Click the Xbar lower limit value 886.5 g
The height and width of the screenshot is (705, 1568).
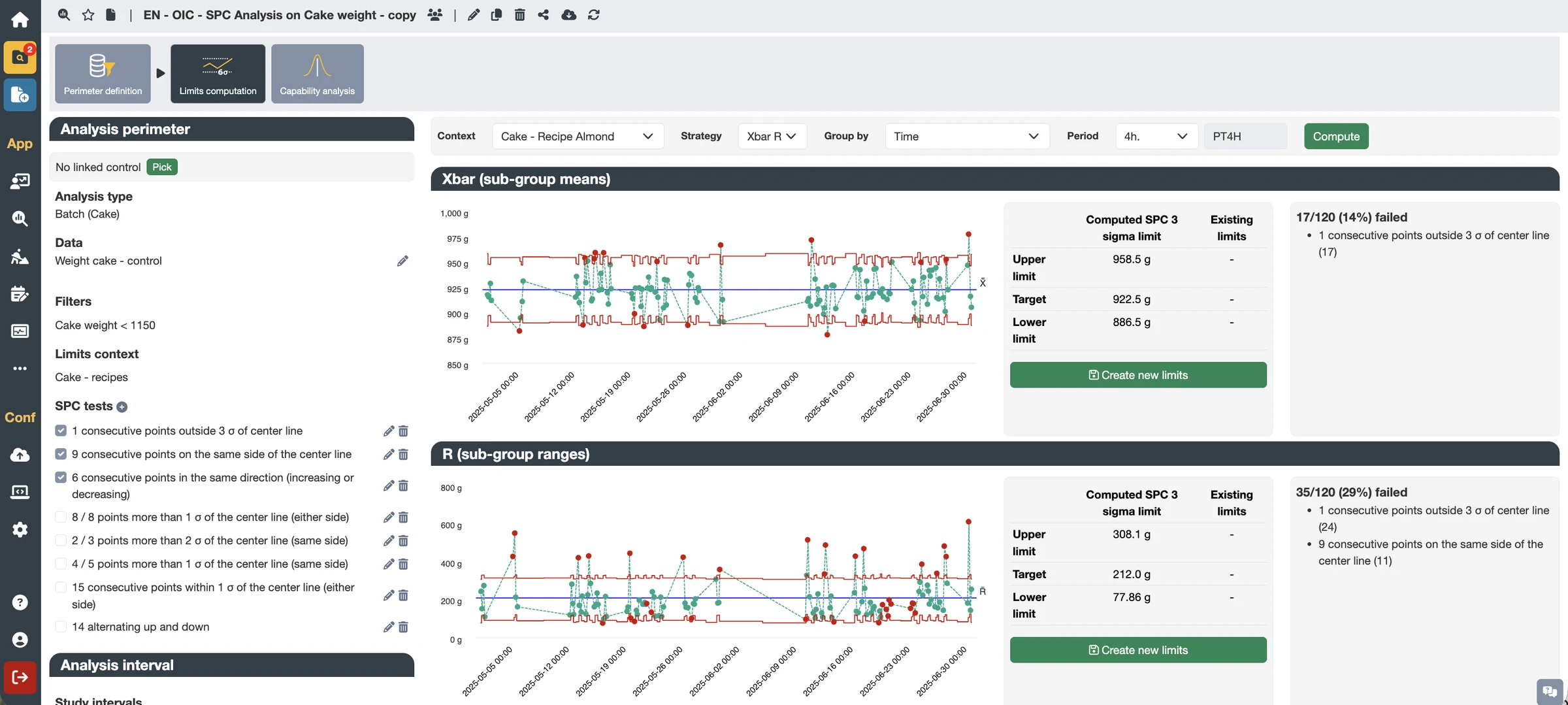(1132, 322)
